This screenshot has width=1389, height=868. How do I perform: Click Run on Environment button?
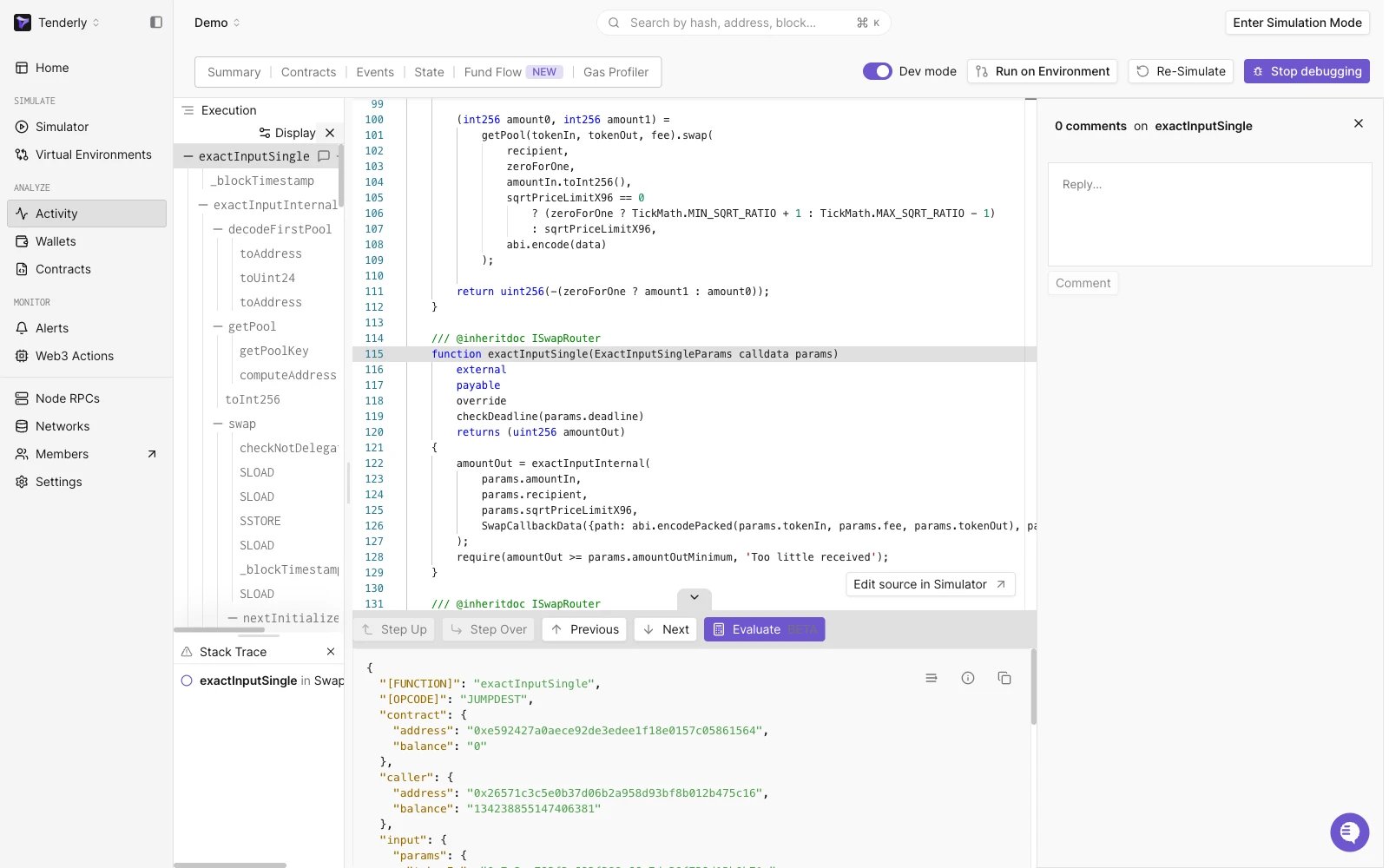click(1043, 71)
